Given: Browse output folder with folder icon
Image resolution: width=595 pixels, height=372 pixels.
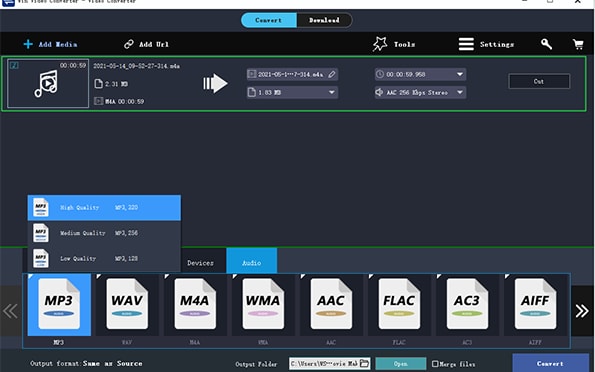Looking at the screenshot, I should click(364, 364).
